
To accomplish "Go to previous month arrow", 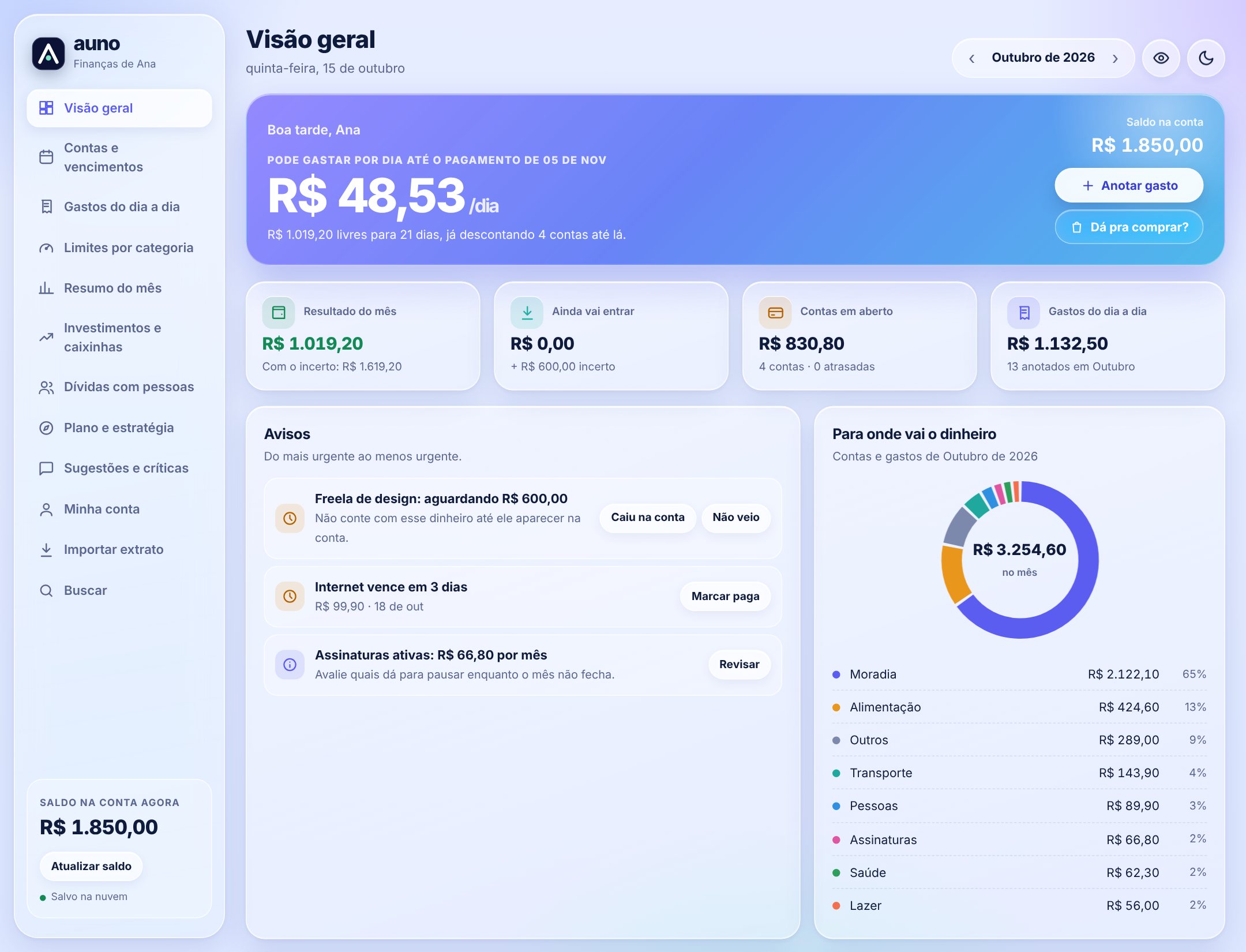I will [x=972, y=58].
